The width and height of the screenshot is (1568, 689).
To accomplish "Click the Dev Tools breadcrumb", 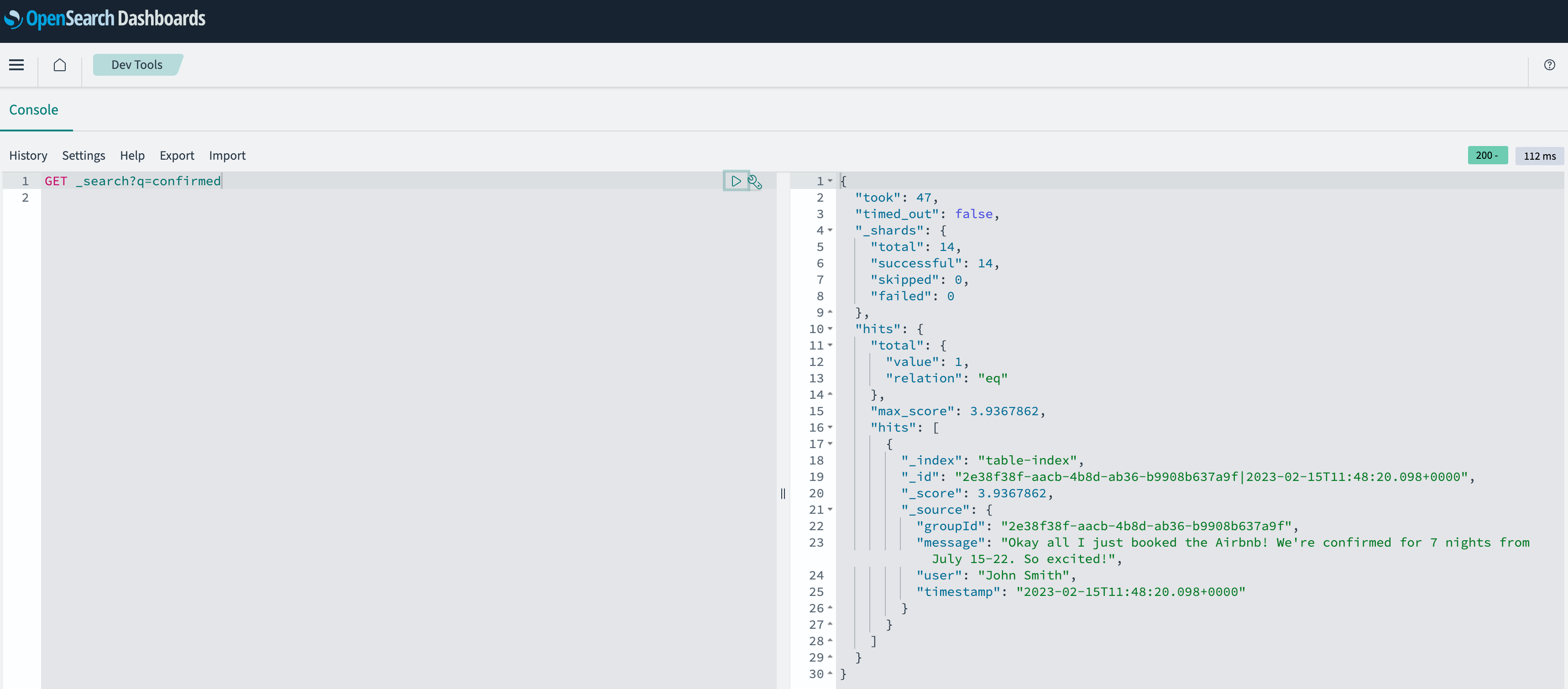I will coord(137,64).
